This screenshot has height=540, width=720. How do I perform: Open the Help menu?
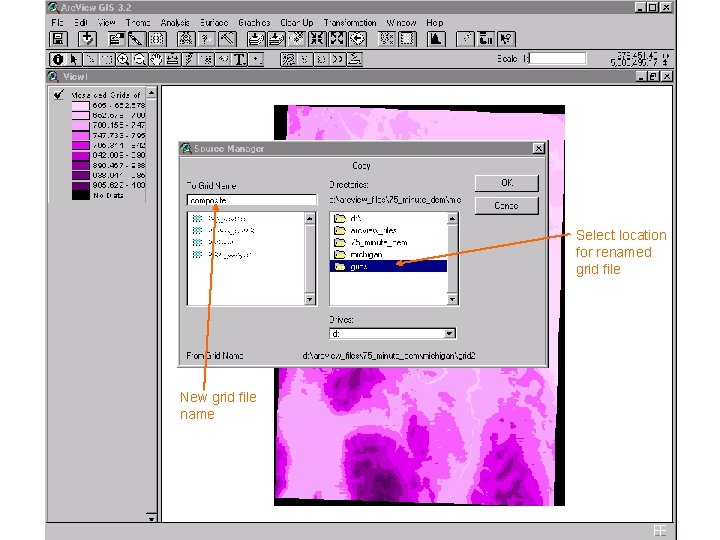(x=434, y=22)
